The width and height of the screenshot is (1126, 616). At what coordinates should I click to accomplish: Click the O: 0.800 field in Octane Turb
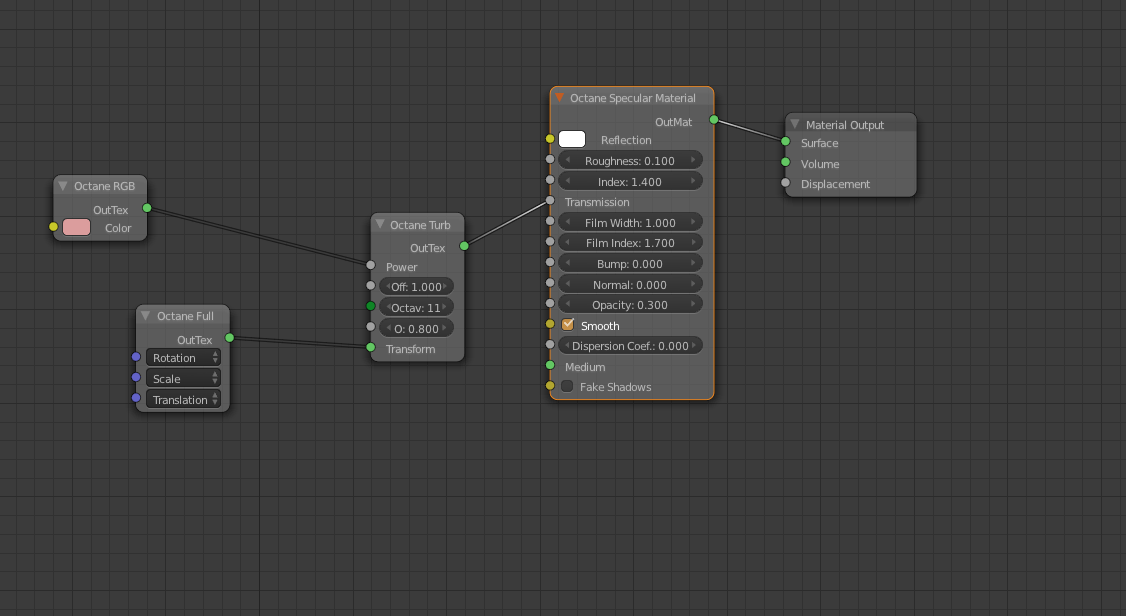point(417,328)
